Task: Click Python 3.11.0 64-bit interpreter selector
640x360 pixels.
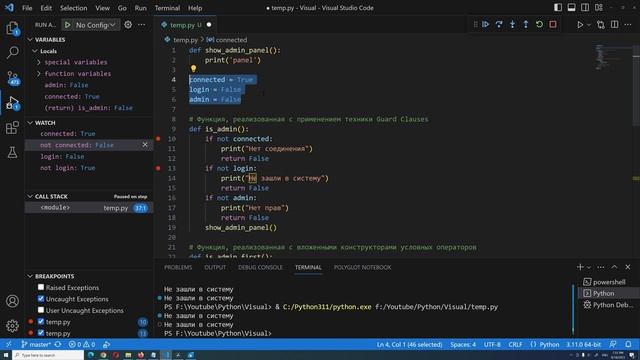Action: coord(583,344)
